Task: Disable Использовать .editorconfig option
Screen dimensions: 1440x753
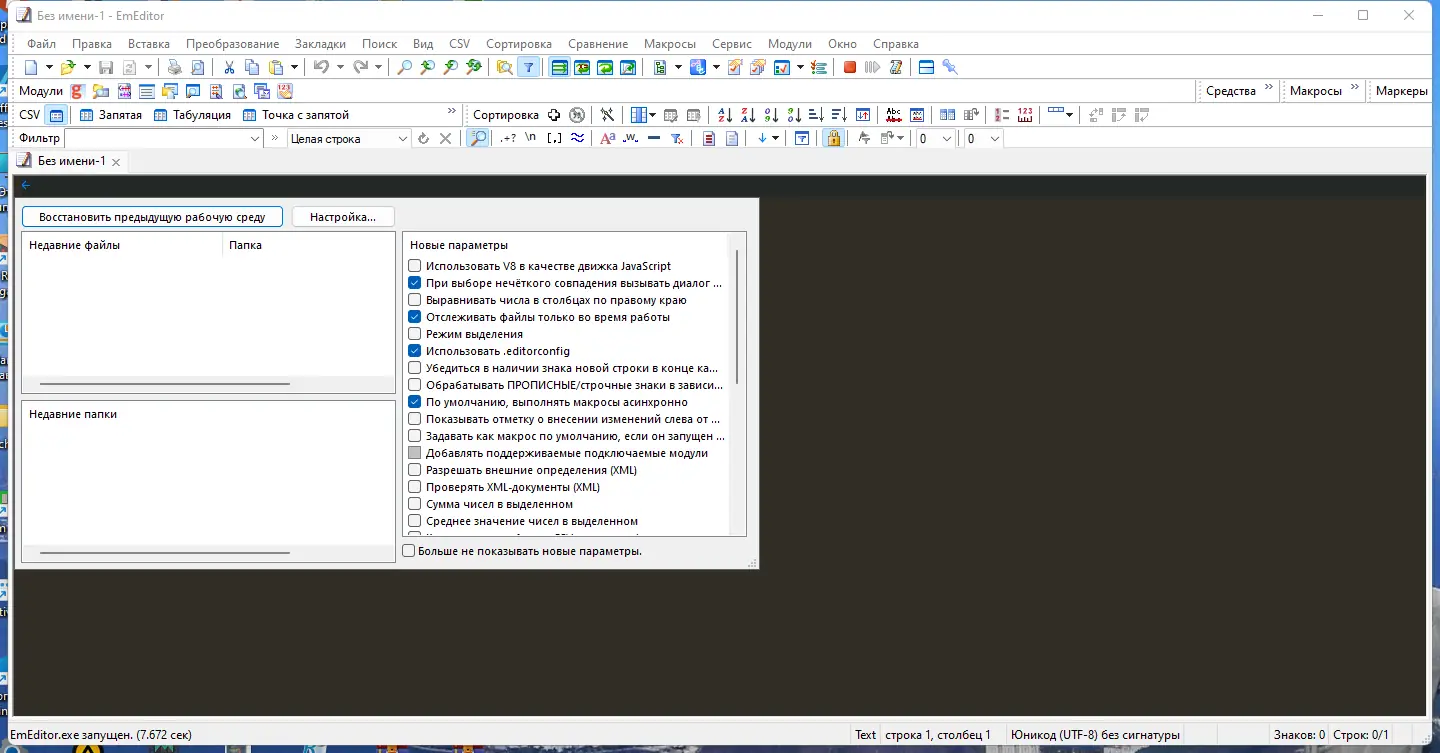Action: 414,351
